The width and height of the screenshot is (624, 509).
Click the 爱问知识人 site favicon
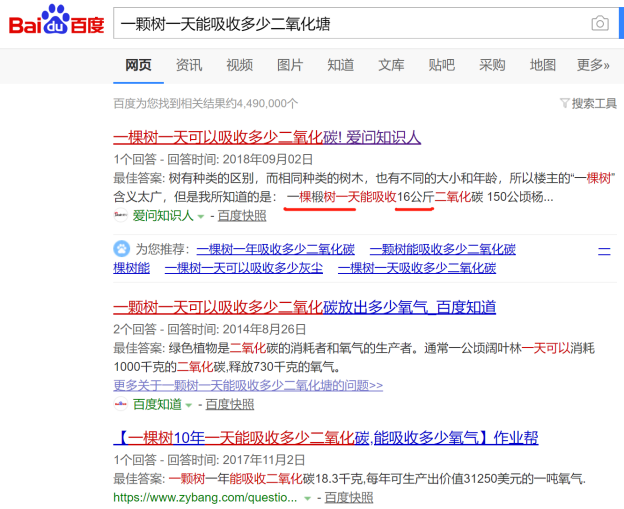121,215
